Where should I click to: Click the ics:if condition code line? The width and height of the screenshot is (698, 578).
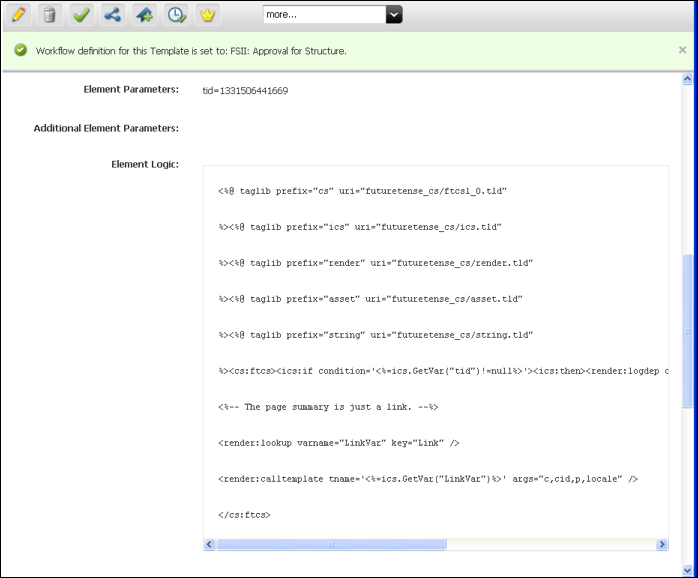point(443,371)
